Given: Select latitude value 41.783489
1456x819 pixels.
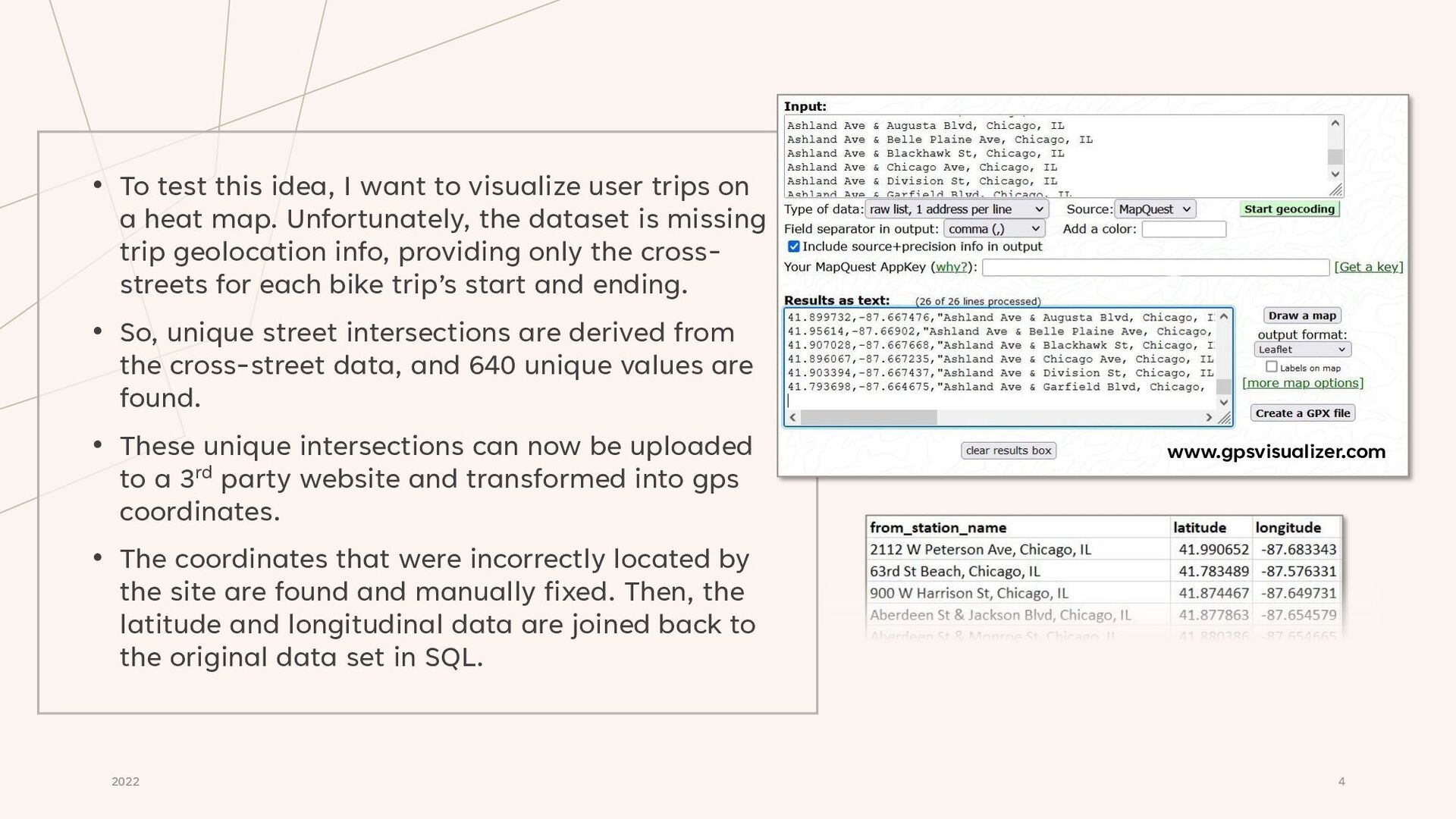Looking at the screenshot, I should 1213,572.
